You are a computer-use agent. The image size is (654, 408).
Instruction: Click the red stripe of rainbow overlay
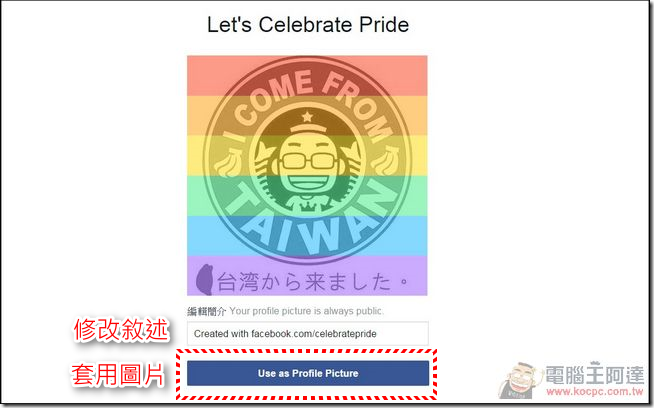[x=307, y=76]
